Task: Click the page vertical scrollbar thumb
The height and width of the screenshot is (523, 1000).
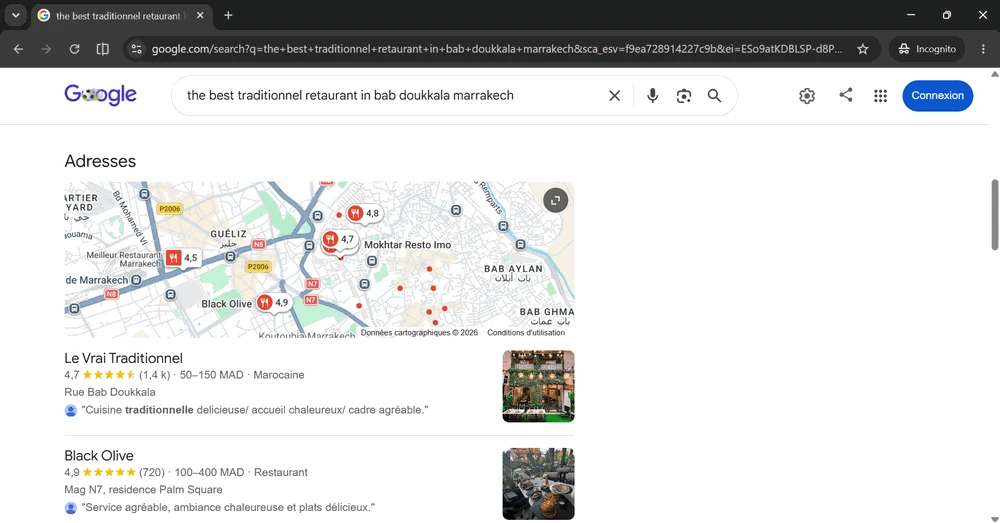Action: (x=994, y=215)
